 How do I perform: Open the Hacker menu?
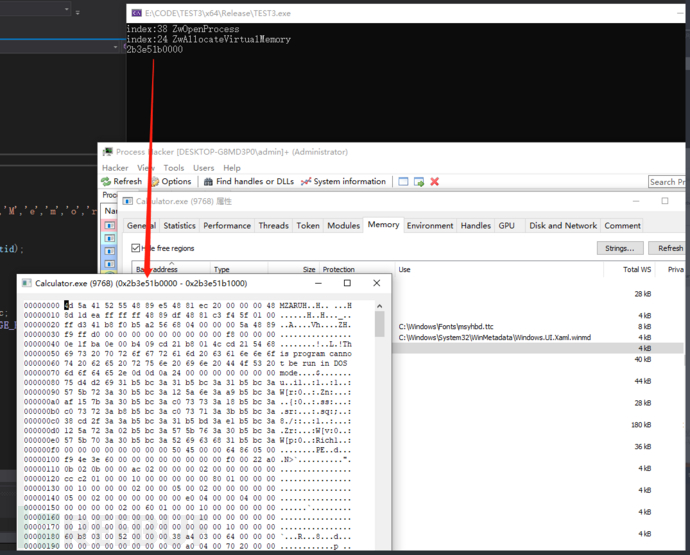[x=115, y=168]
